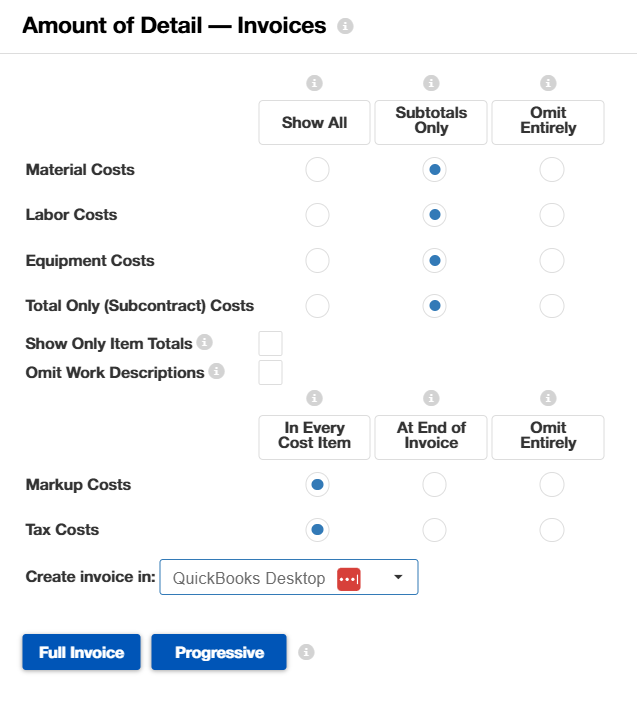Click info icon next to Show Only Item Totals
Screen dimensions: 637x705
205,342
